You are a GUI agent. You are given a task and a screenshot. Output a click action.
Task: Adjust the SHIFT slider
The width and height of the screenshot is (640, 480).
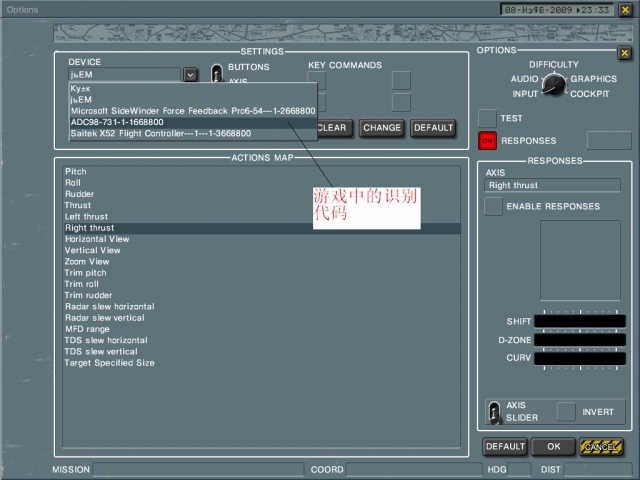coord(580,321)
